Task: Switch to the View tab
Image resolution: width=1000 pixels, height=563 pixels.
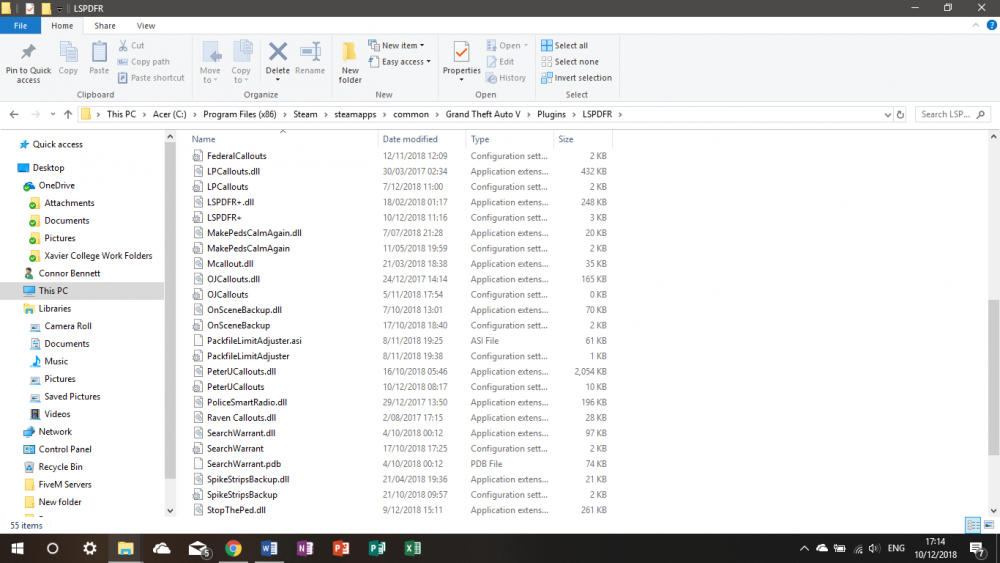Action: (x=145, y=26)
